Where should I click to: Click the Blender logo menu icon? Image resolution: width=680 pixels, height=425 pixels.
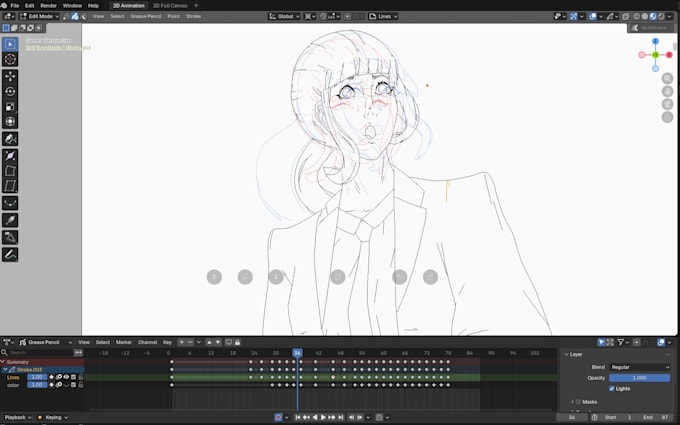pos(4,6)
